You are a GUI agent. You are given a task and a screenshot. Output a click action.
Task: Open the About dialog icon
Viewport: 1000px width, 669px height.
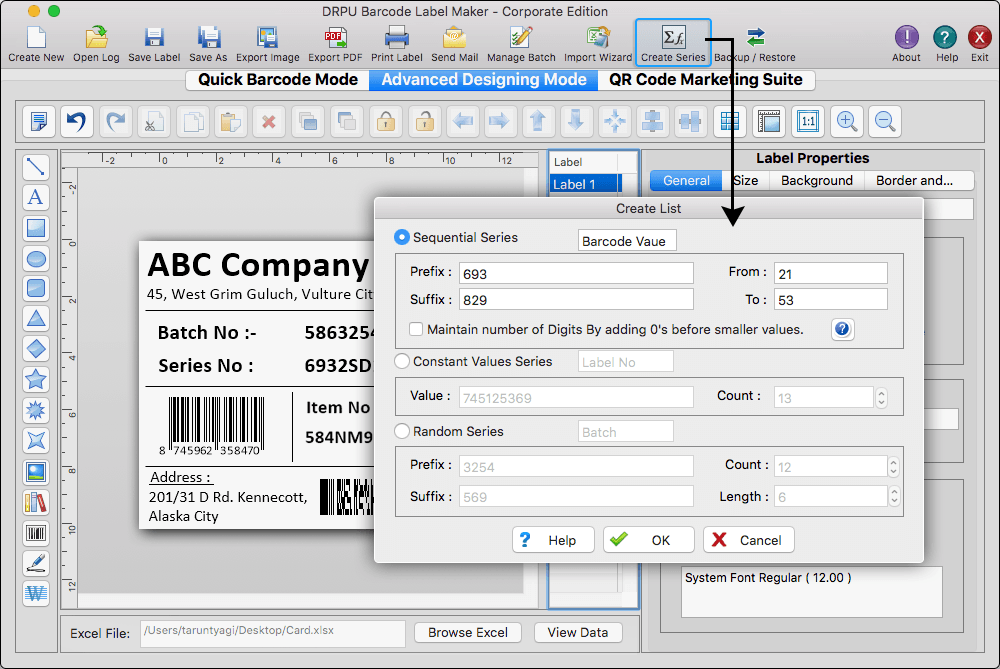point(906,43)
